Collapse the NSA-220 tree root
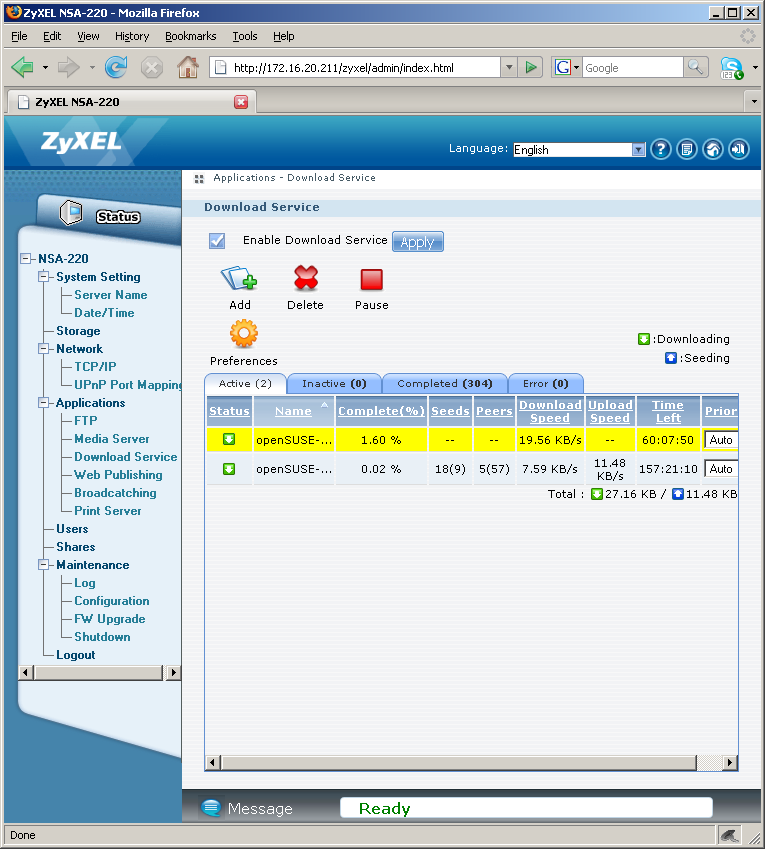The image size is (765, 849). pyautogui.click(x=25, y=258)
